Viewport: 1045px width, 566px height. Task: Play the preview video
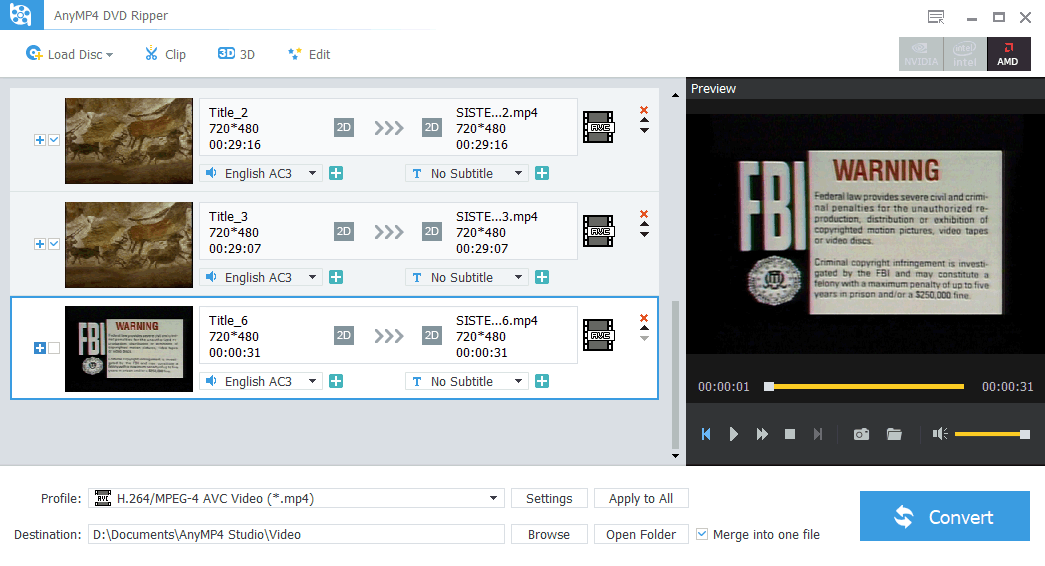tap(734, 434)
